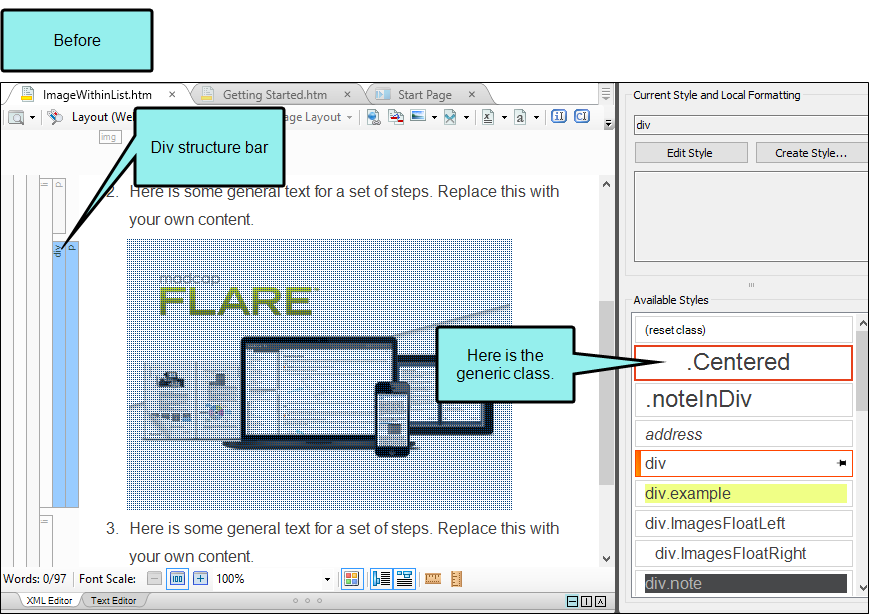869x614 pixels.
Task: Click Available Styles scroll down arrow
Action: click(x=862, y=588)
